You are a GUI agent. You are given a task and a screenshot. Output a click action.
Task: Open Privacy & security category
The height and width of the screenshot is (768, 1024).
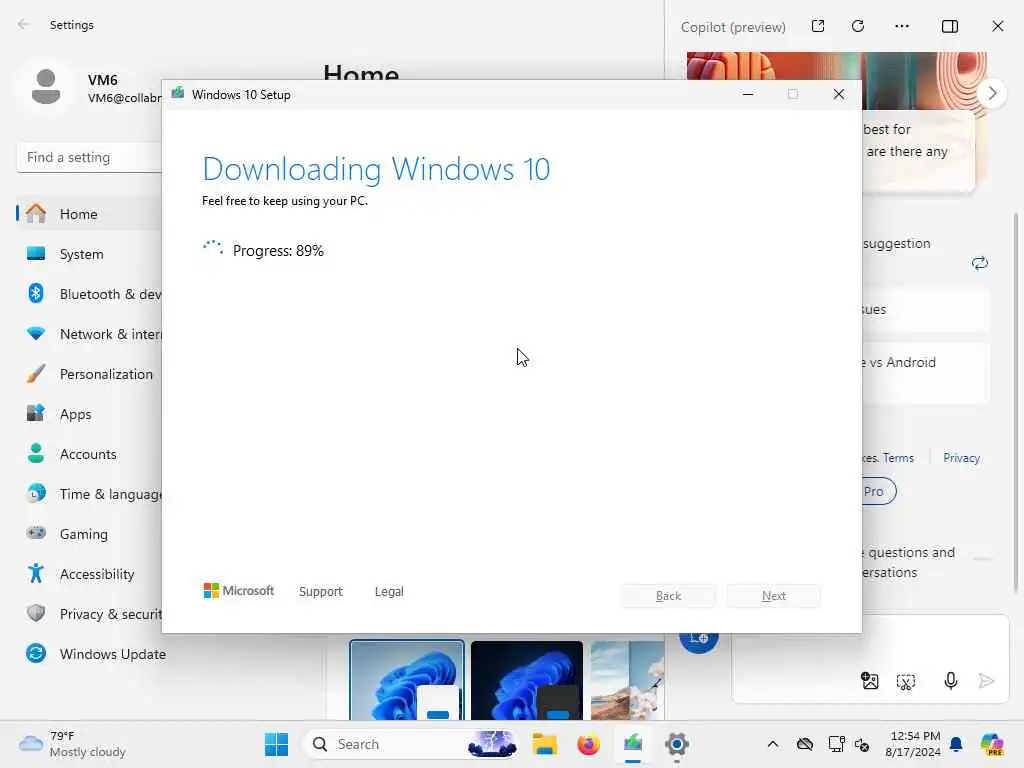89,614
